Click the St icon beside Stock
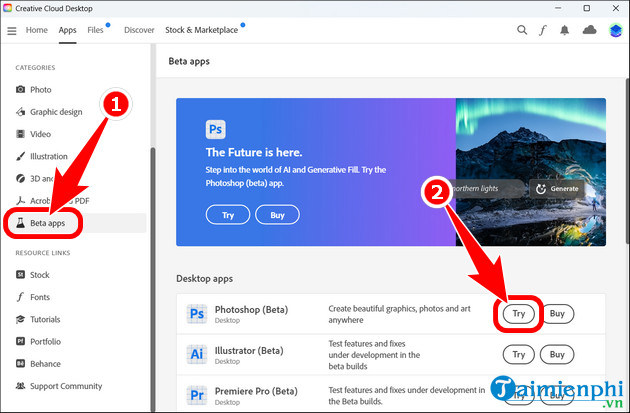Screen dimensions: 630x413 click(20, 274)
